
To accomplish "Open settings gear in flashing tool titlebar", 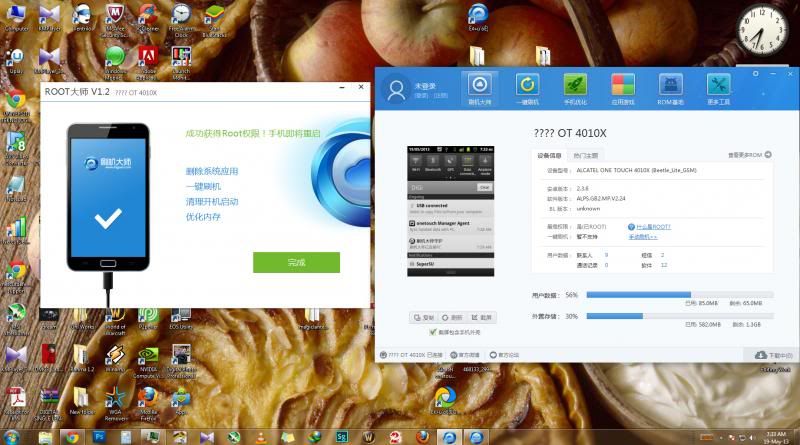I will [x=756, y=73].
